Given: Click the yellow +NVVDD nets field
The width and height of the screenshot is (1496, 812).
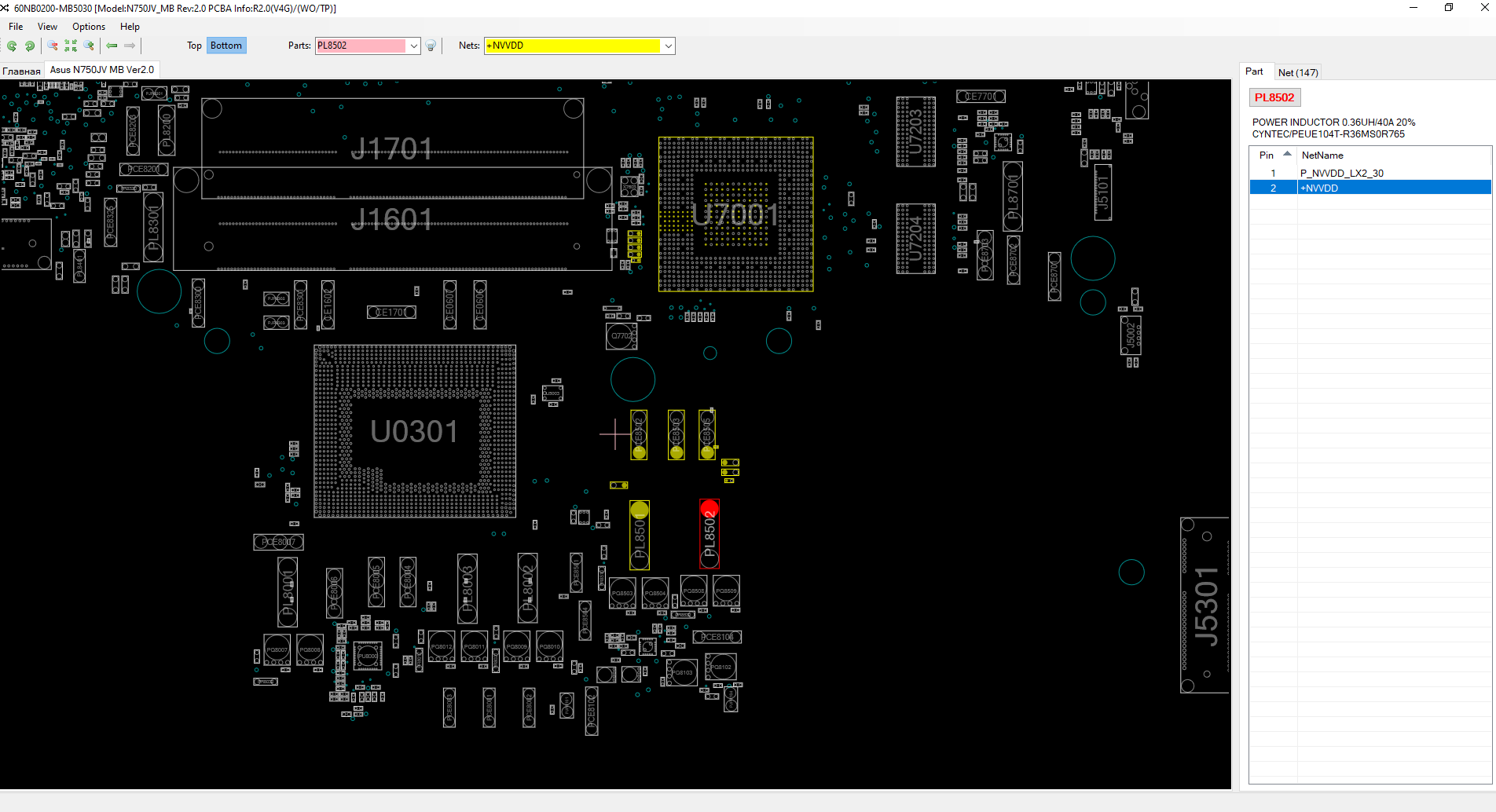Looking at the screenshot, I should (x=572, y=46).
